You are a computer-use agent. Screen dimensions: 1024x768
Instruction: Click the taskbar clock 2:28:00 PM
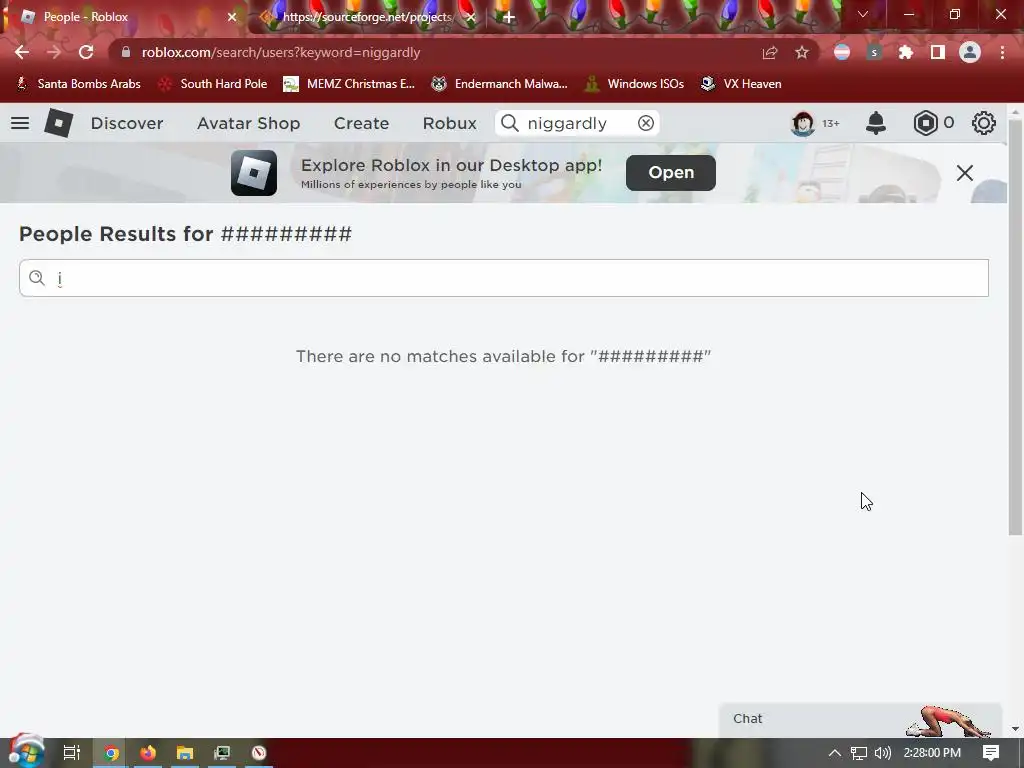point(932,753)
